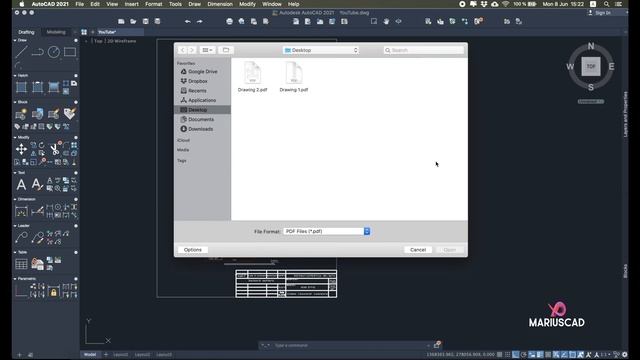Open the settings gear in status bar
This screenshot has height=360, width=640.
pyautogui.click(x=624, y=355)
